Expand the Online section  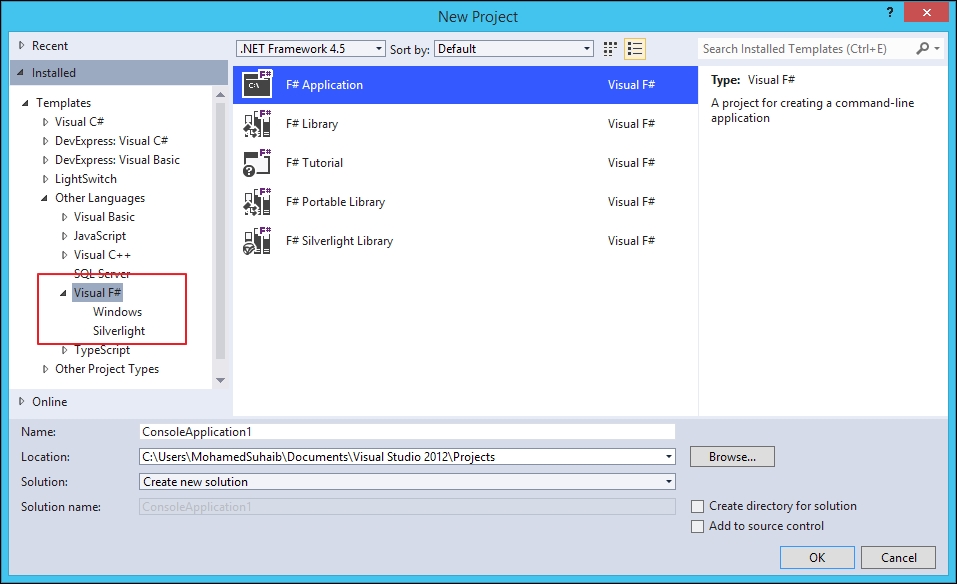21,401
